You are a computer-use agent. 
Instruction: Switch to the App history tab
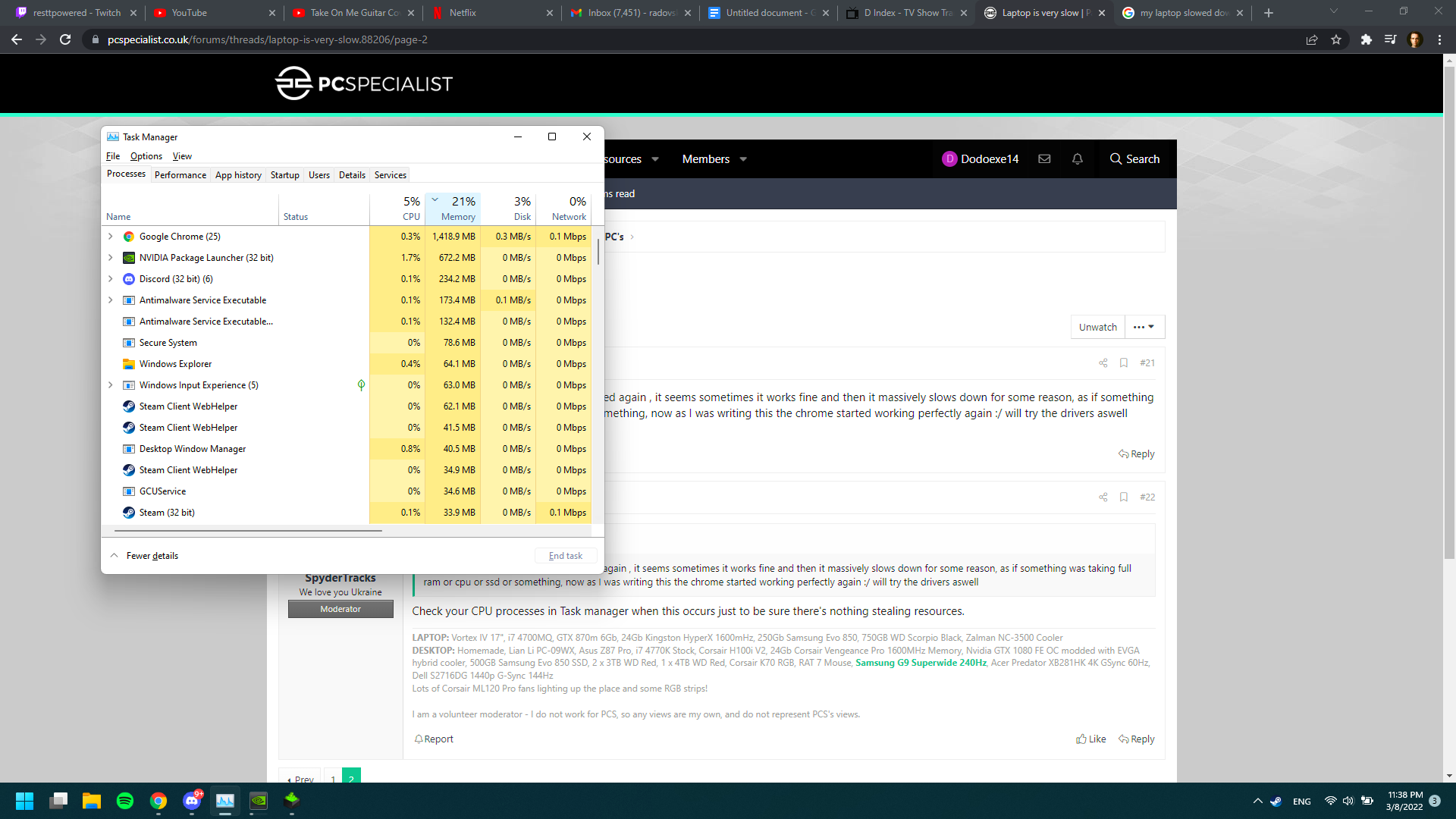pyautogui.click(x=238, y=175)
